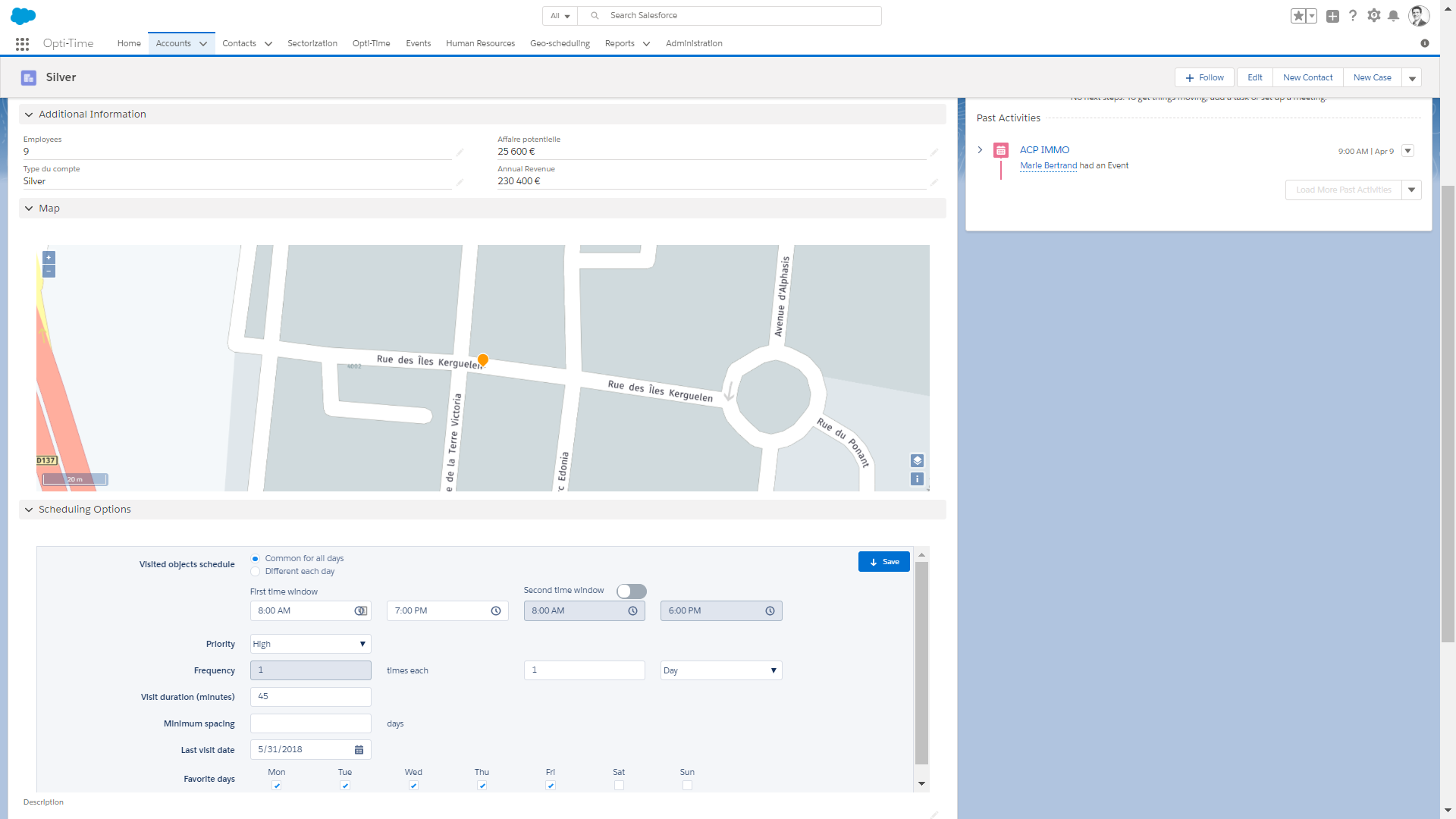
Task: Zoom in on the map
Action: point(49,258)
